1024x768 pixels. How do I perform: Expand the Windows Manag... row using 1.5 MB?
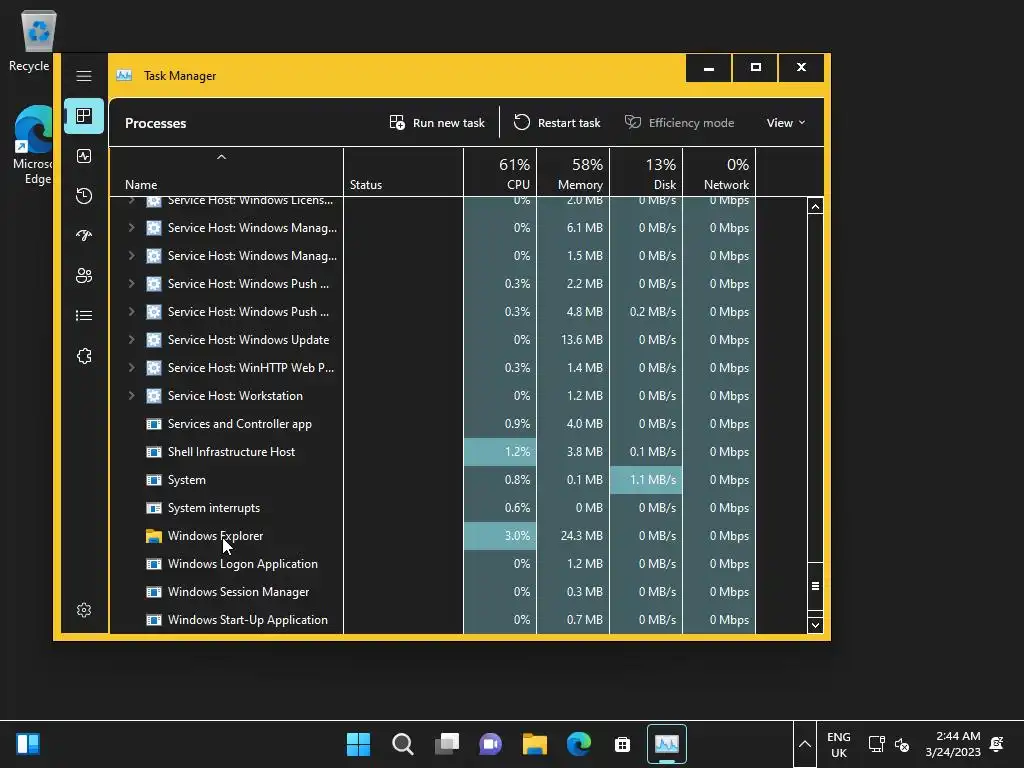(131, 255)
